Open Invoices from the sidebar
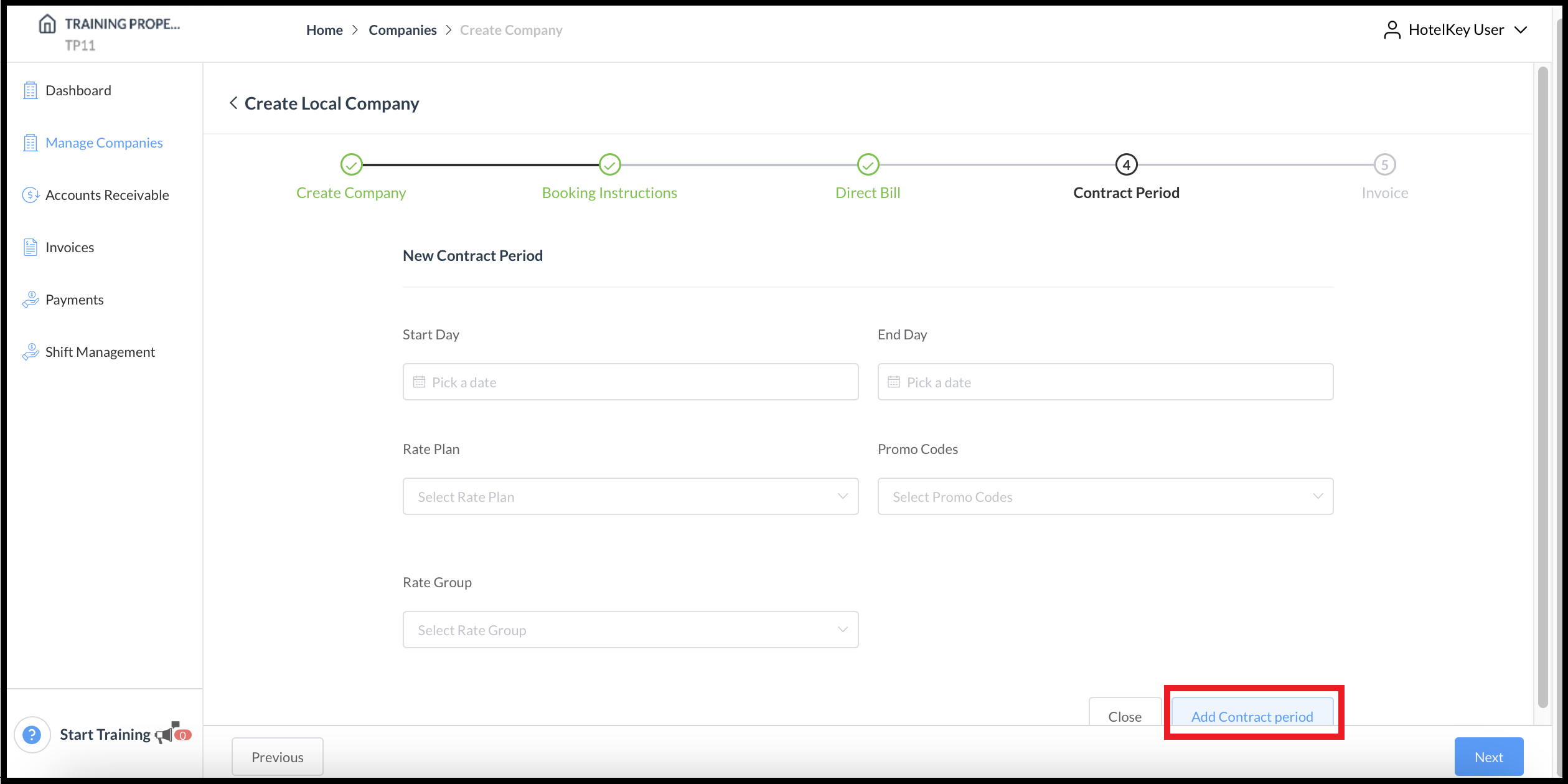Image resolution: width=1568 pixels, height=784 pixels. pos(69,247)
